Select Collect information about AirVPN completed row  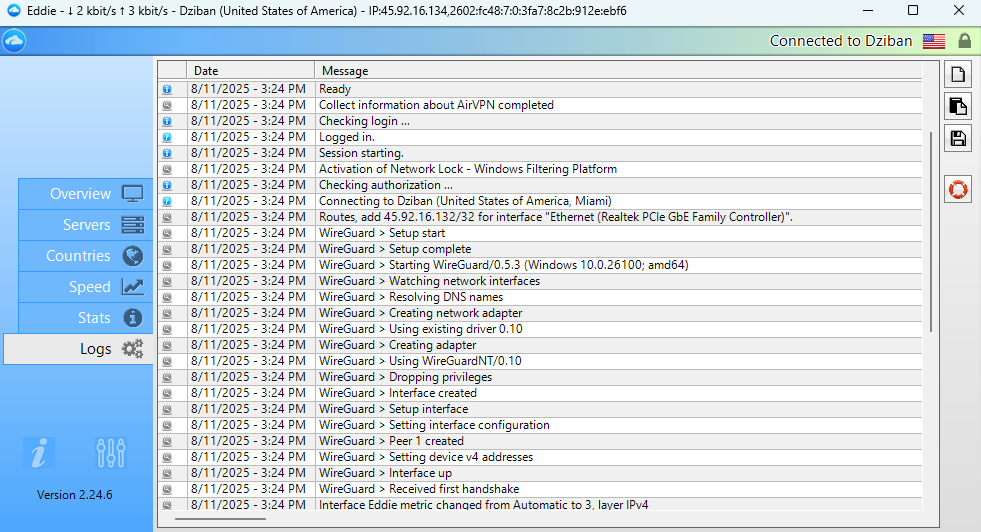tap(540, 105)
